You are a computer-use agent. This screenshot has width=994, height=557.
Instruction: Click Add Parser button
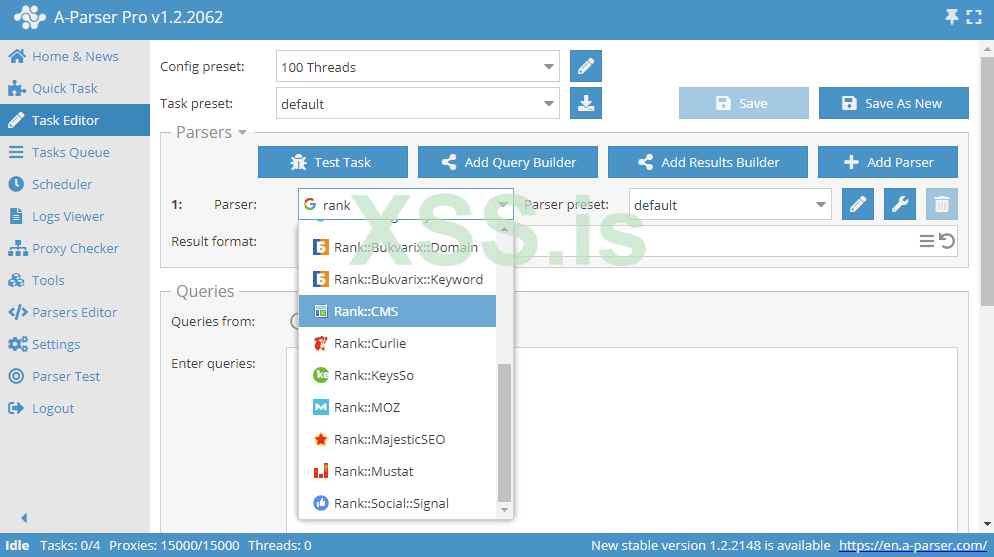(888, 162)
